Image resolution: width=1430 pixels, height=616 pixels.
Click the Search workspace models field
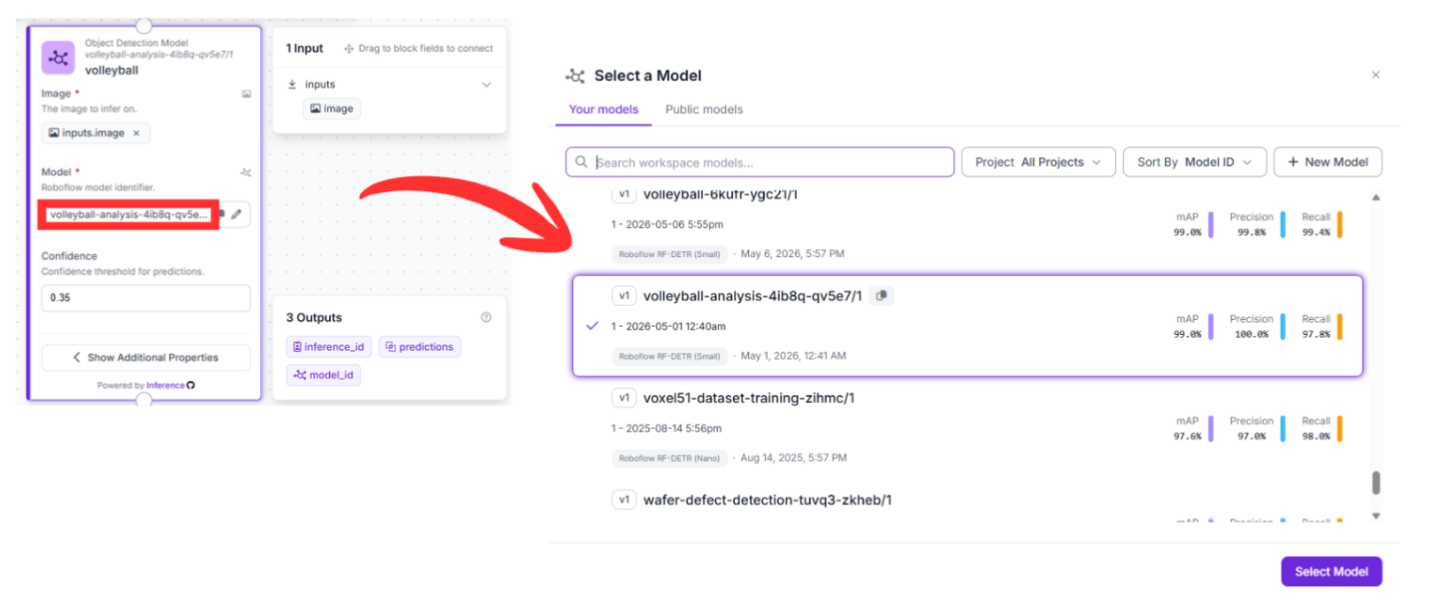tap(760, 162)
